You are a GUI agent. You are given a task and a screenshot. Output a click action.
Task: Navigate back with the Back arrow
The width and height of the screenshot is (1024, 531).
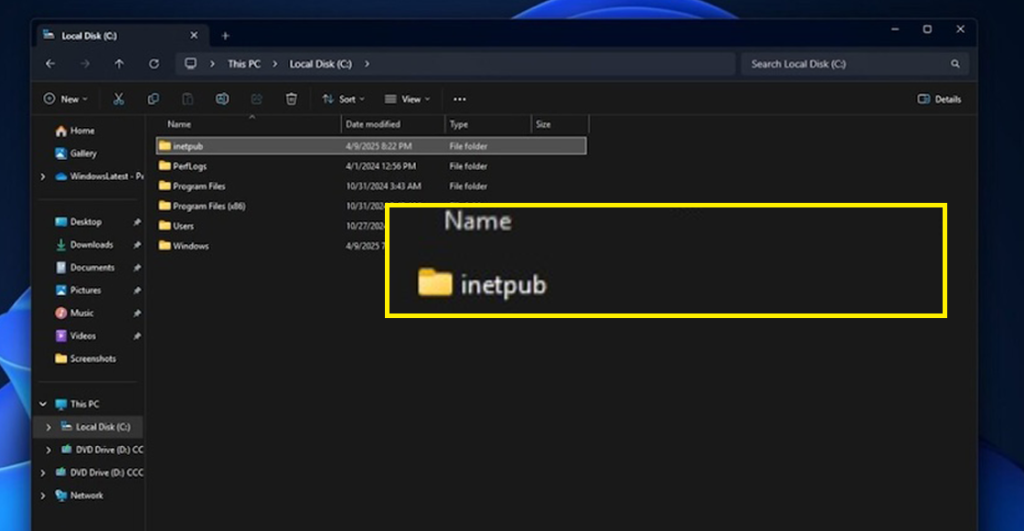[51, 64]
